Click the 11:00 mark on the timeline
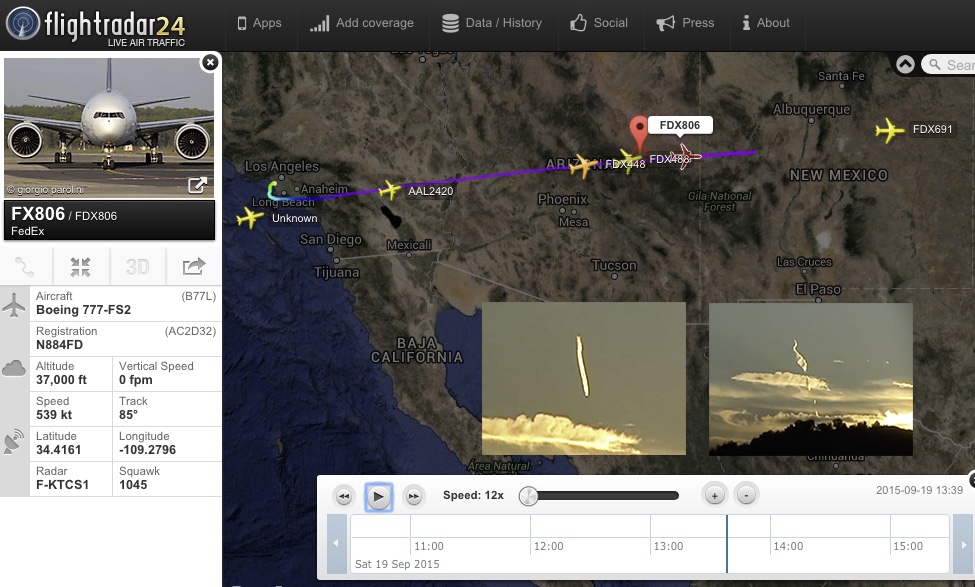Image resolution: width=975 pixels, height=587 pixels. [x=429, y=546]
